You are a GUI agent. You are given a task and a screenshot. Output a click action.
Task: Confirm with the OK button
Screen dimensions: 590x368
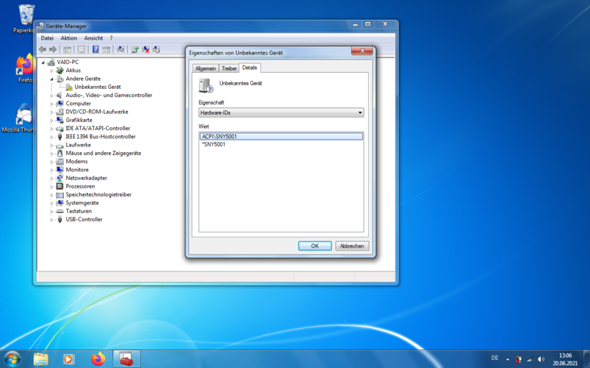(315, 246)
